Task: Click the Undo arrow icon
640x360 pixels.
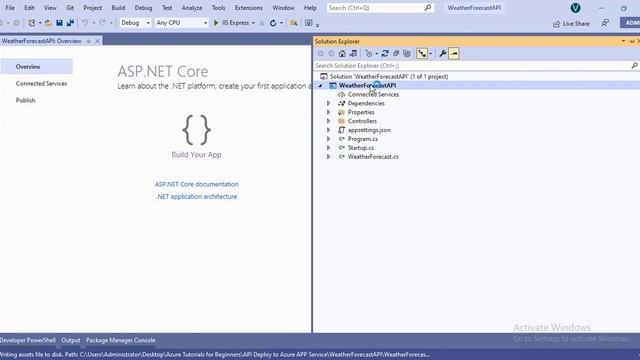Action: (x=85, y=23)
